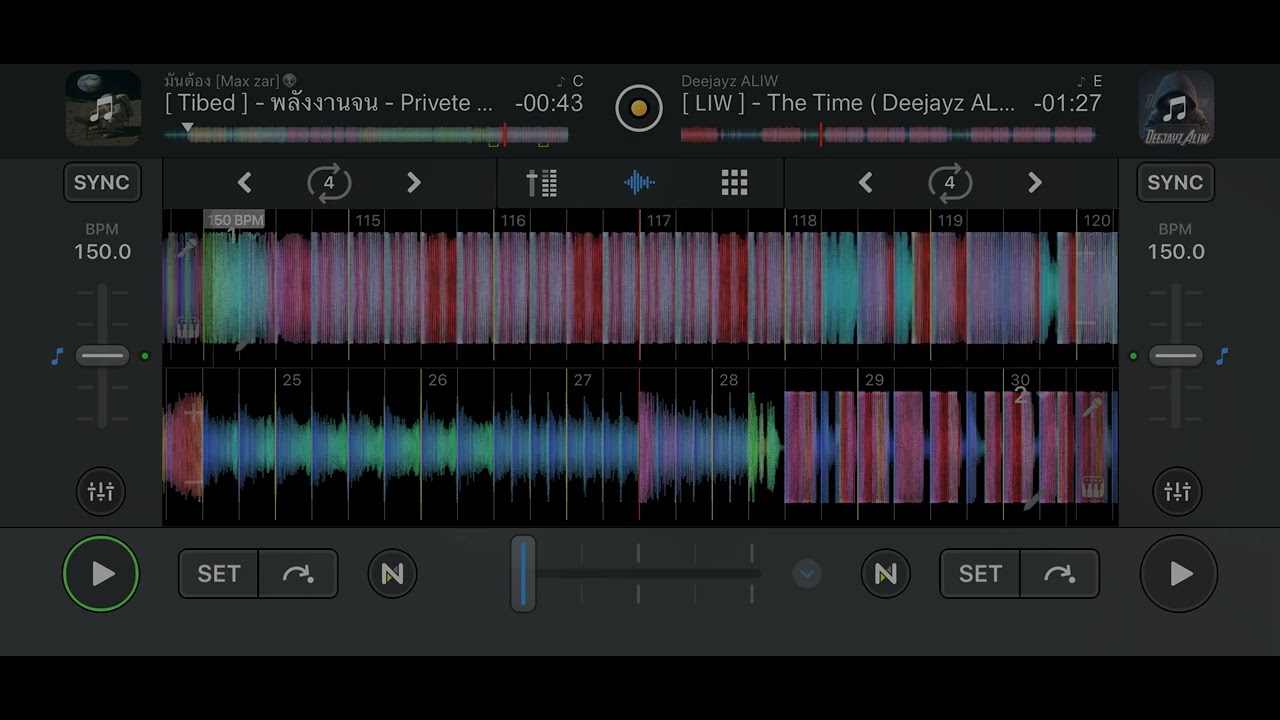Click the center record button
Image resolution: width=1280 pixels, height=720 pixels.
[x=639, y=108]
